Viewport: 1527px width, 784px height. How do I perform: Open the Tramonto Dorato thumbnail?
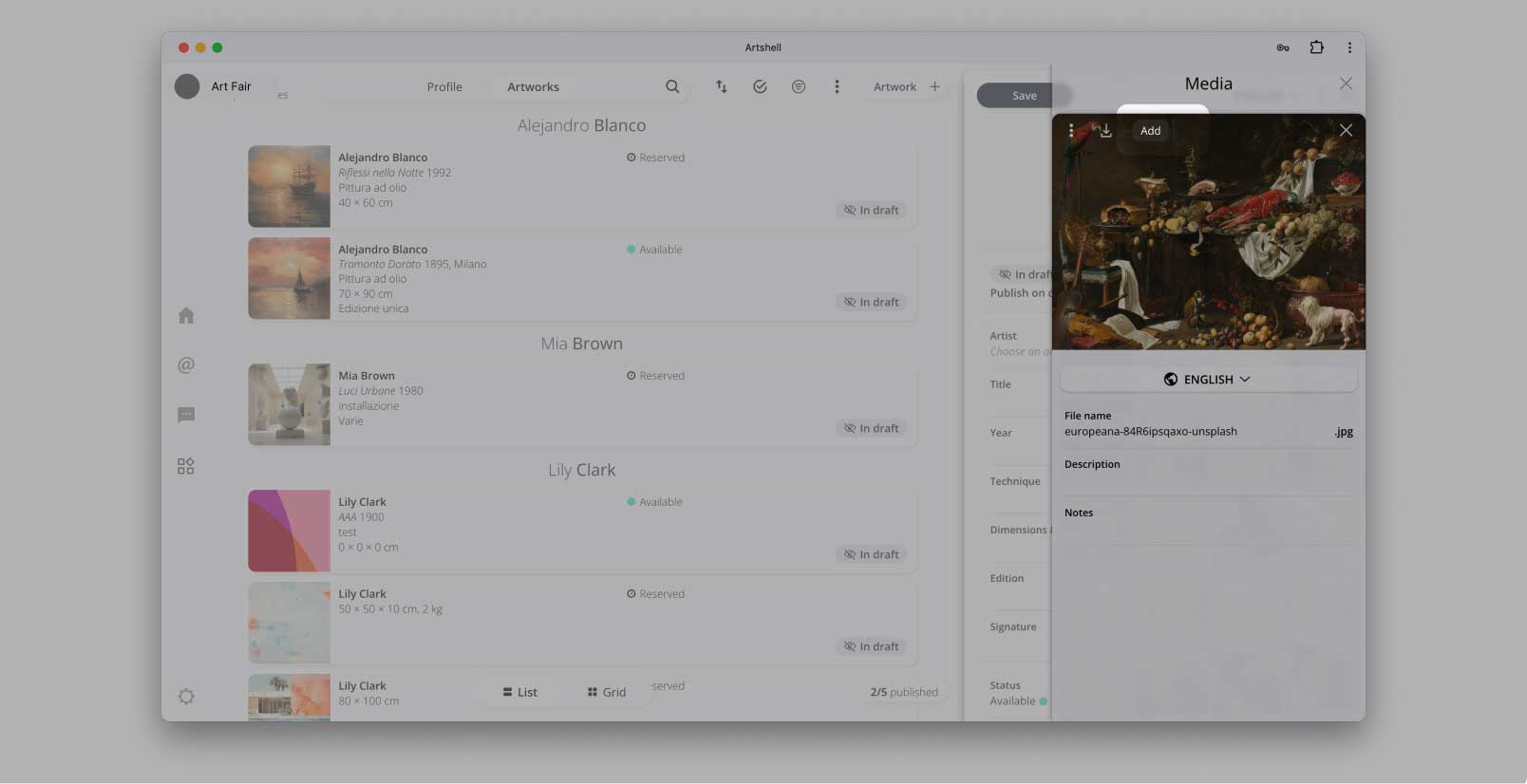289,278
